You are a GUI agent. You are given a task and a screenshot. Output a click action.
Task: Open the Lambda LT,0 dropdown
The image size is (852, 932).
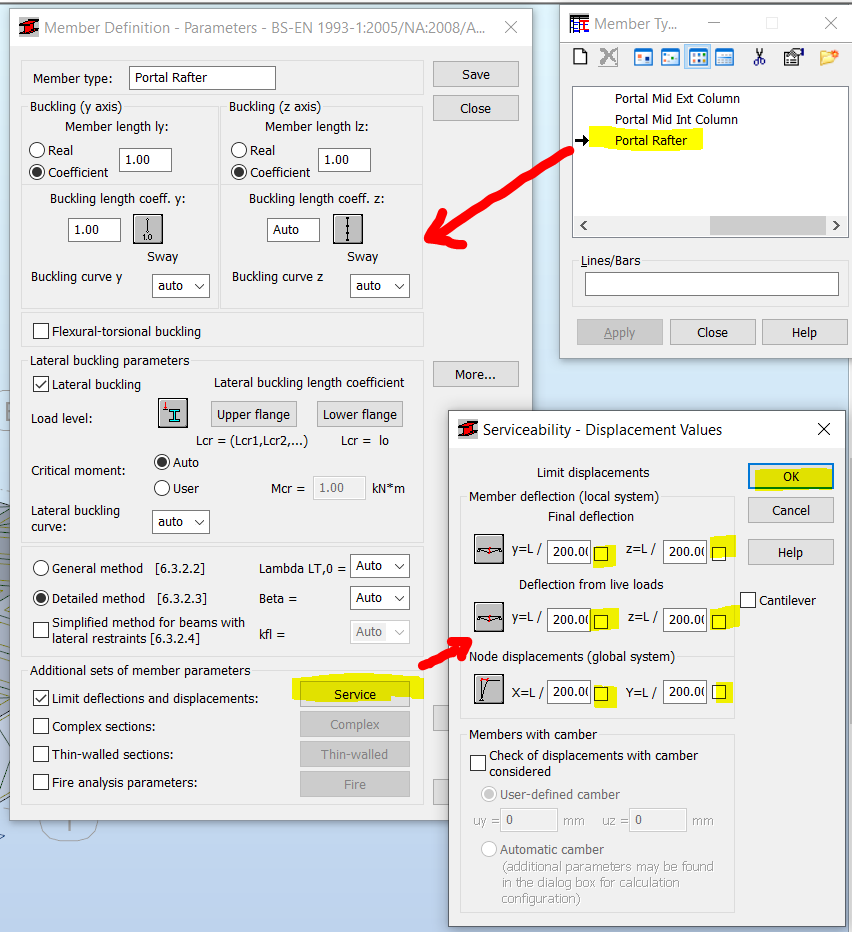[x=379, y=566]
